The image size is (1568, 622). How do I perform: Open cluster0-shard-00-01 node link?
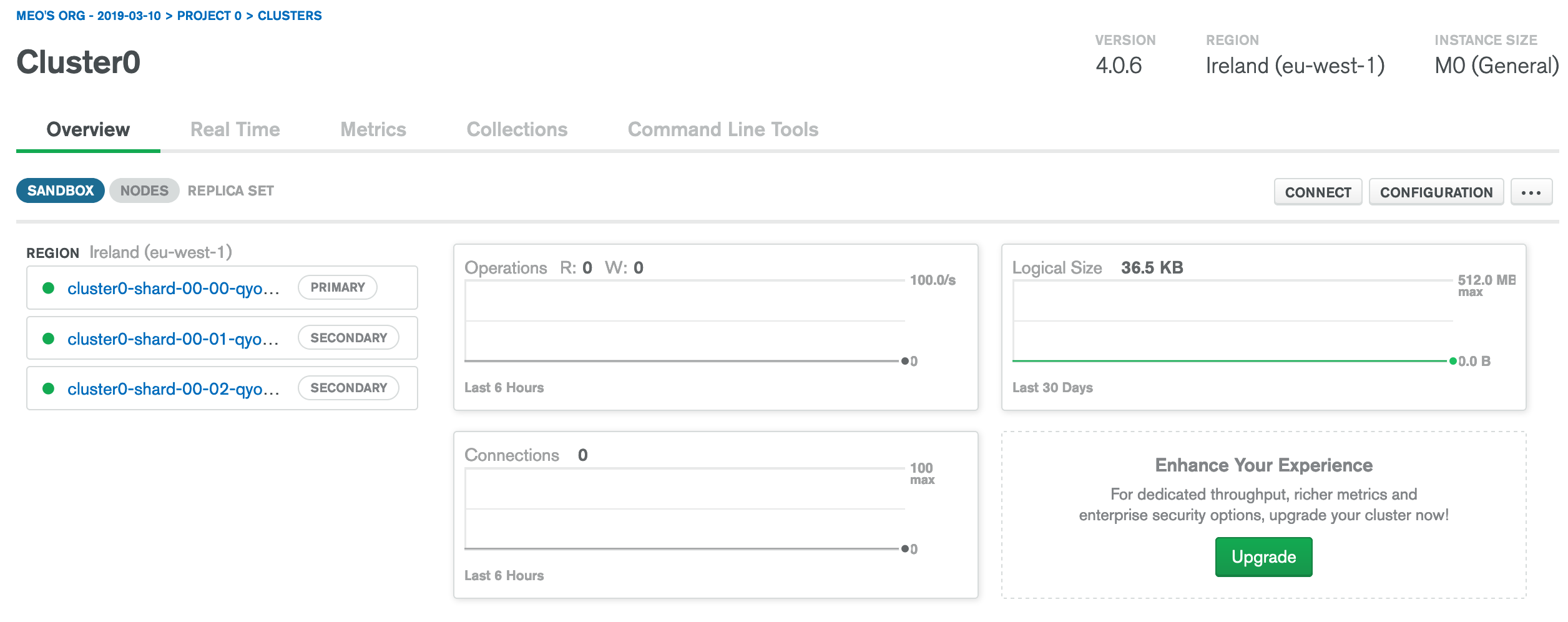pos(173,339)
